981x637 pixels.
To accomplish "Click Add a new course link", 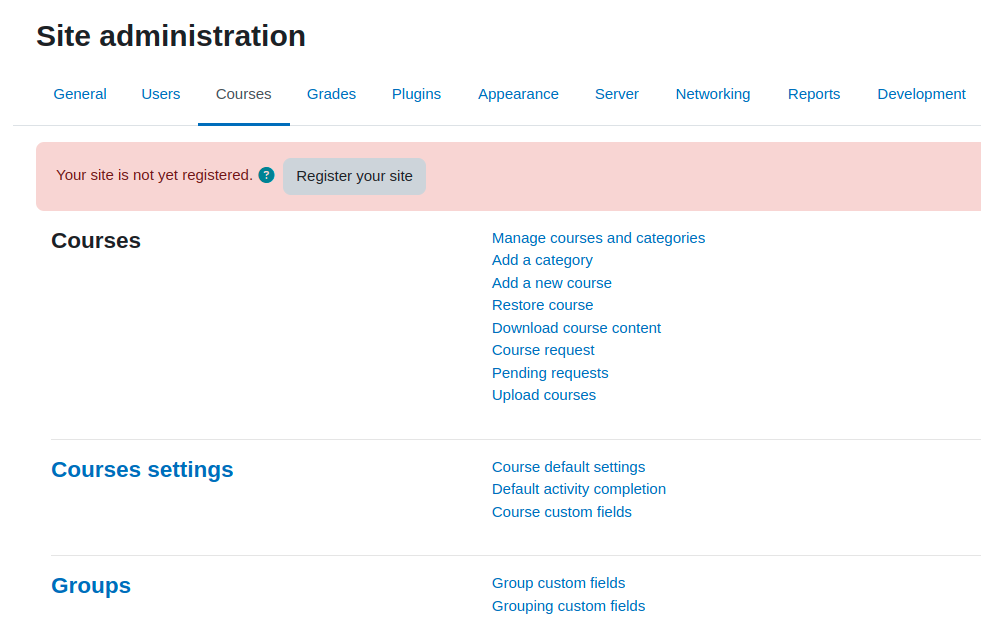I will [x=552, y=283].
